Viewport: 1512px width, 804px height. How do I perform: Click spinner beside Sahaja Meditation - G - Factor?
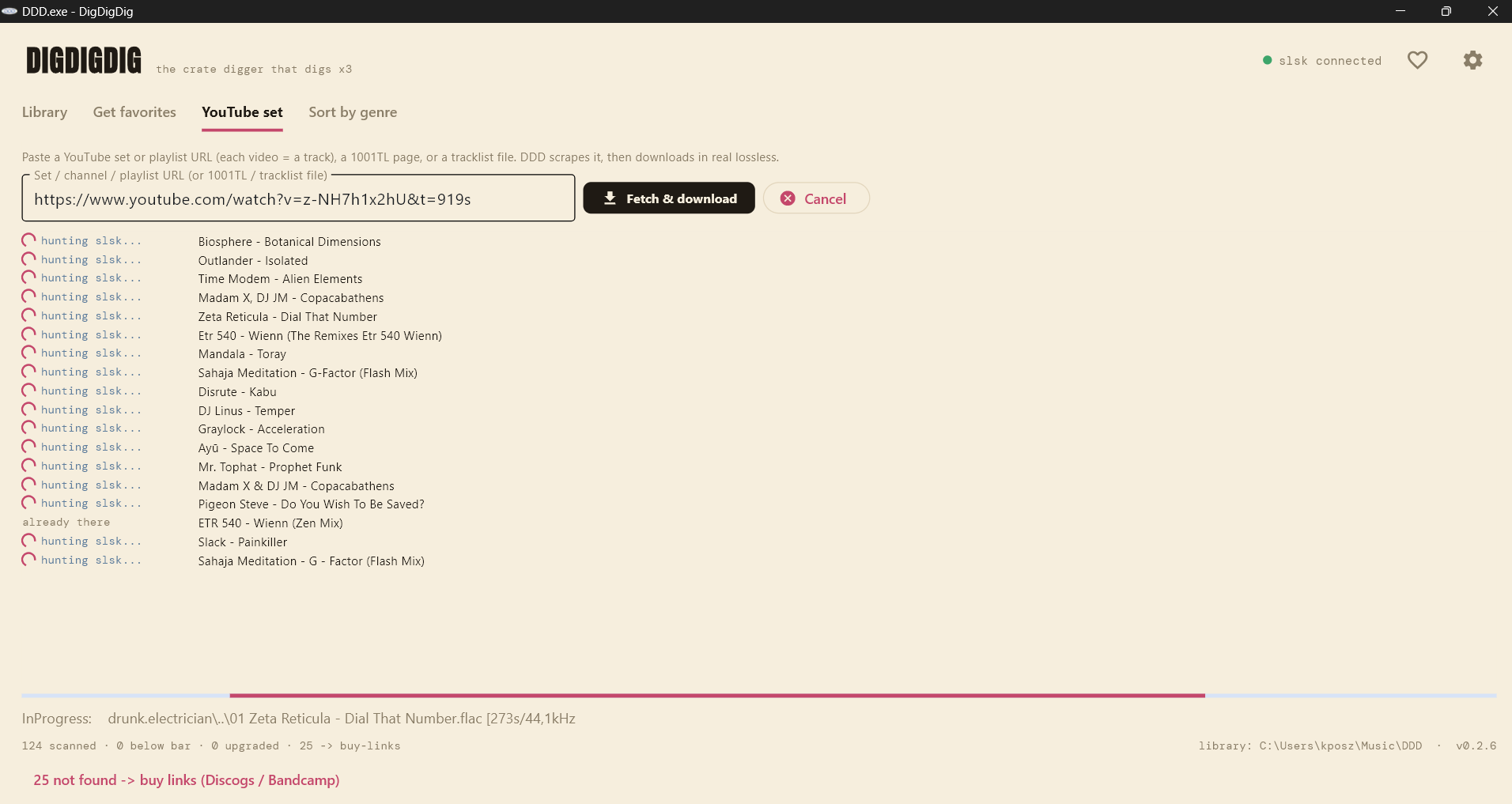click(x=29, y=560)
